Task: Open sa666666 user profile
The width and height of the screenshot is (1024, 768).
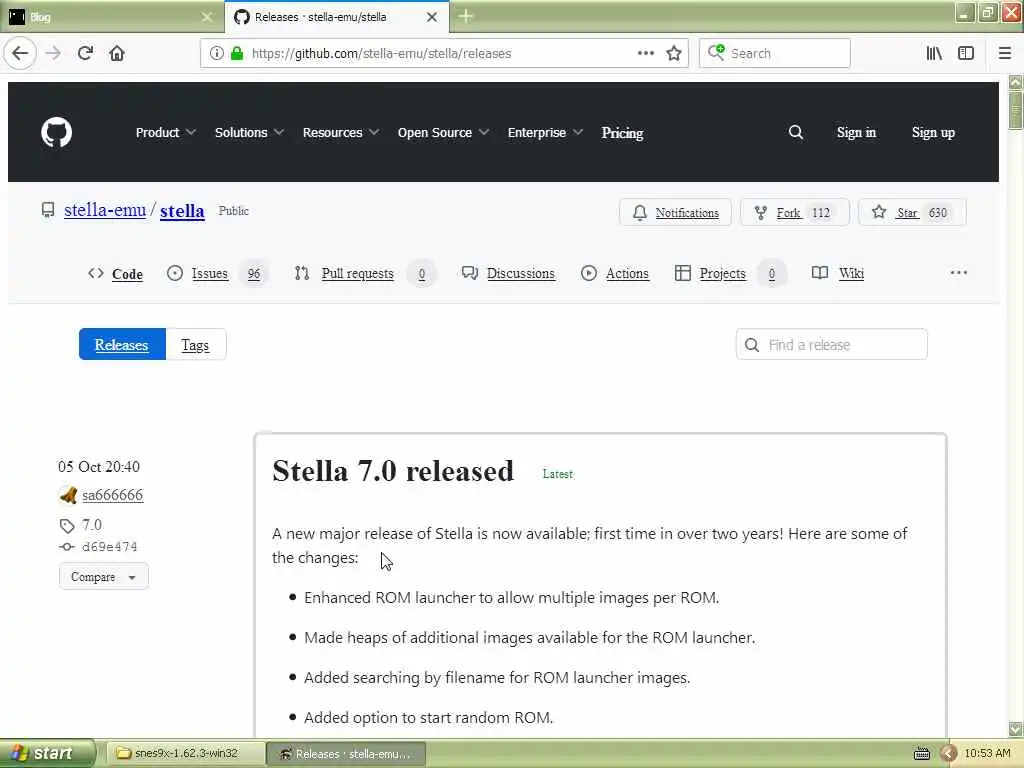Action: tap(112, 495)
